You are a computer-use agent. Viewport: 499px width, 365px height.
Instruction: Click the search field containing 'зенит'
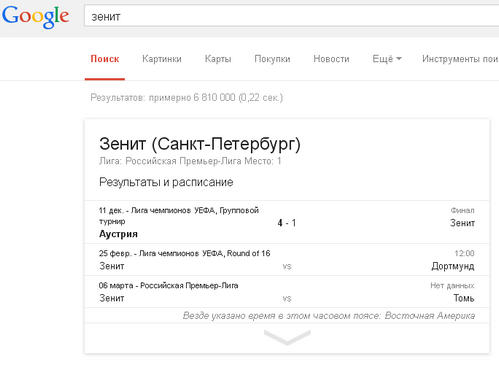pos(292,16)
